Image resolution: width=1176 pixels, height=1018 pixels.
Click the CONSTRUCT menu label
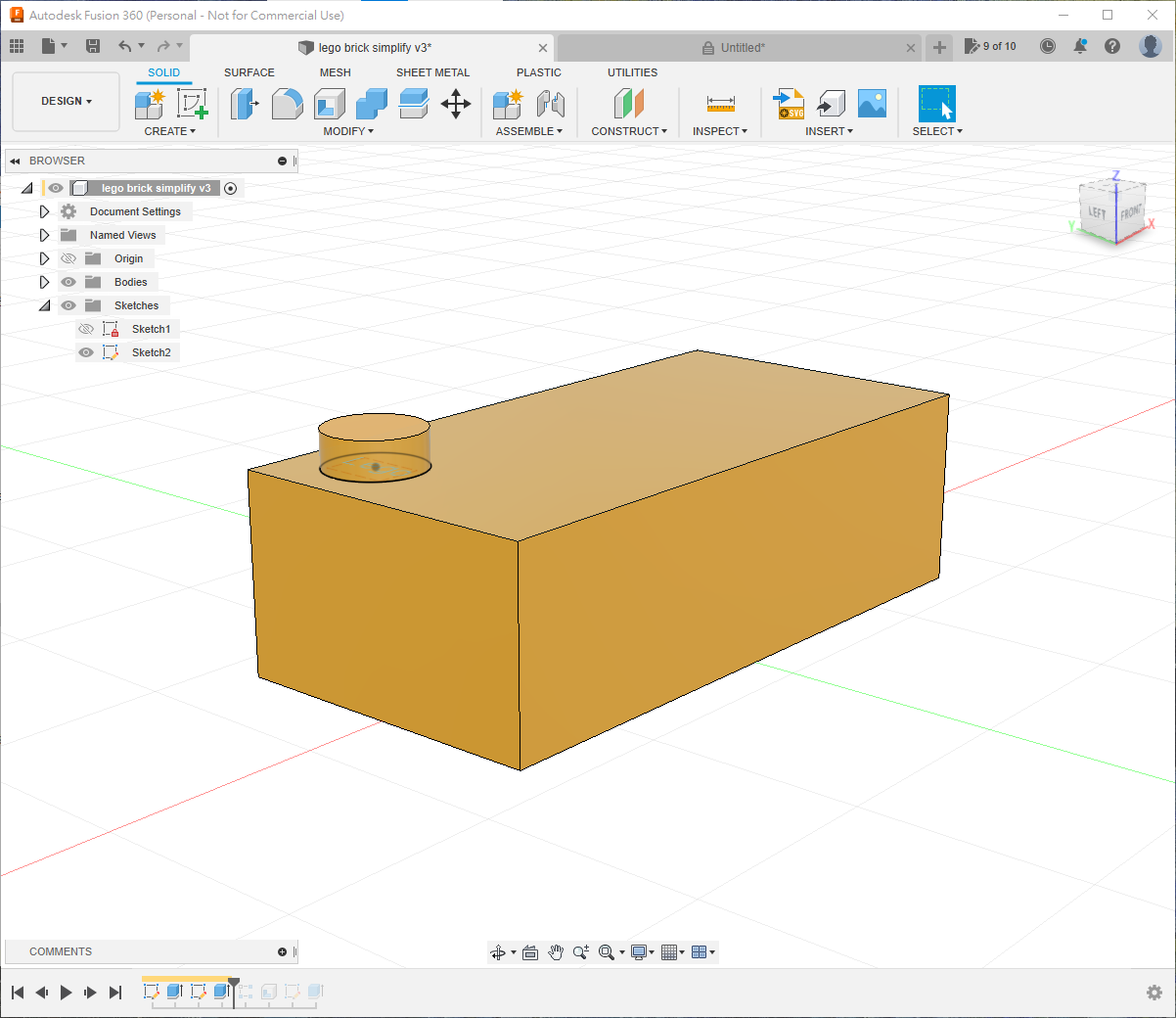tap(629, 131)
